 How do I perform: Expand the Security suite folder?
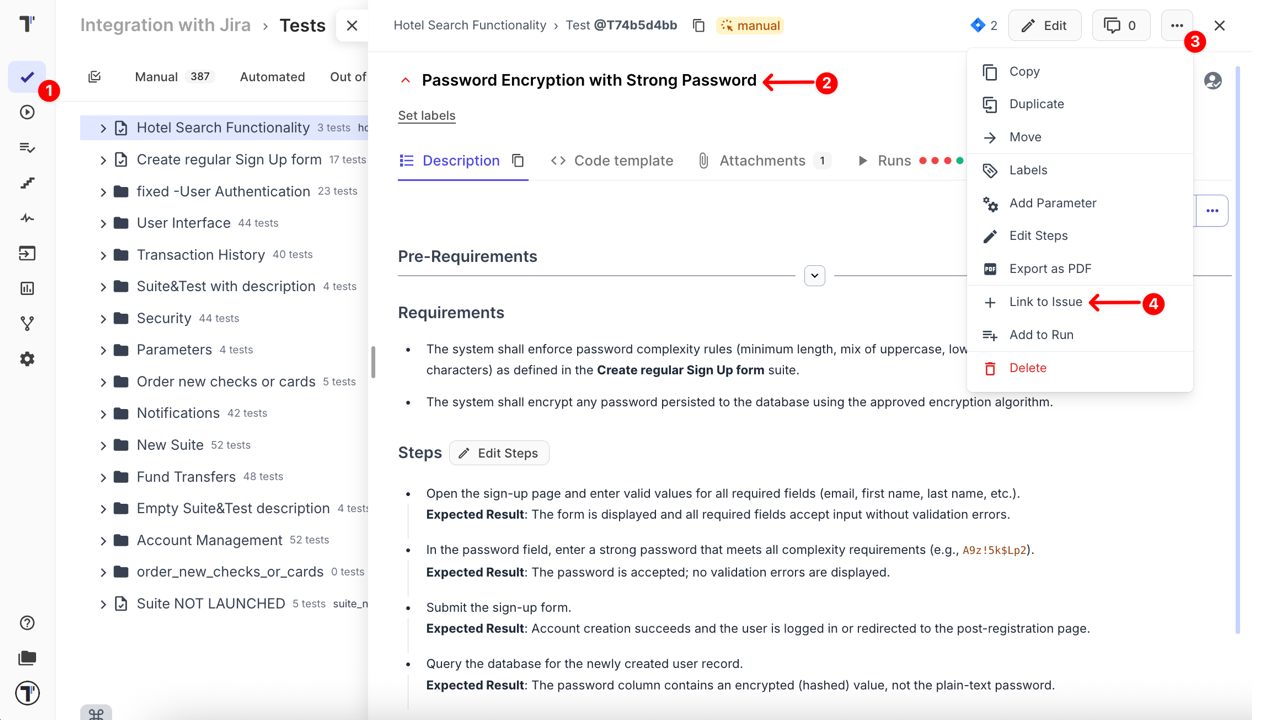103,318
